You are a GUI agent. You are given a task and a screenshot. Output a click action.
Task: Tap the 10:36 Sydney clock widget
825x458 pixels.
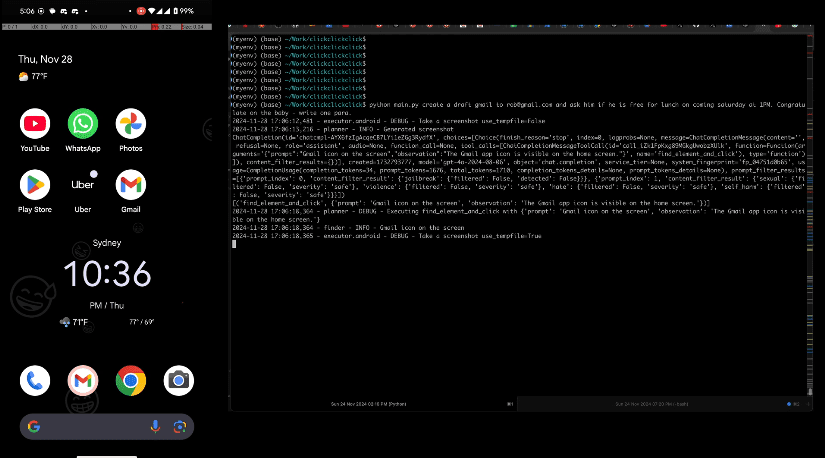tap(107, 274)
